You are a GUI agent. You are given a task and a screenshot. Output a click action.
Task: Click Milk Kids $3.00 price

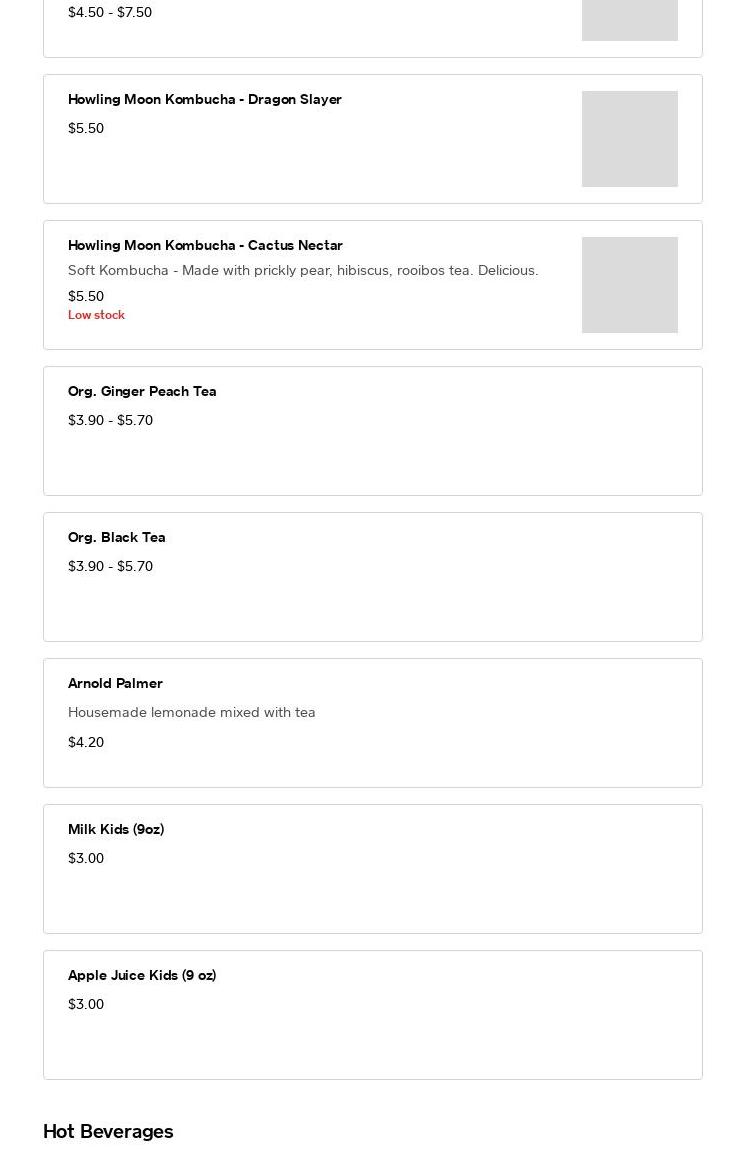[86, 859]
